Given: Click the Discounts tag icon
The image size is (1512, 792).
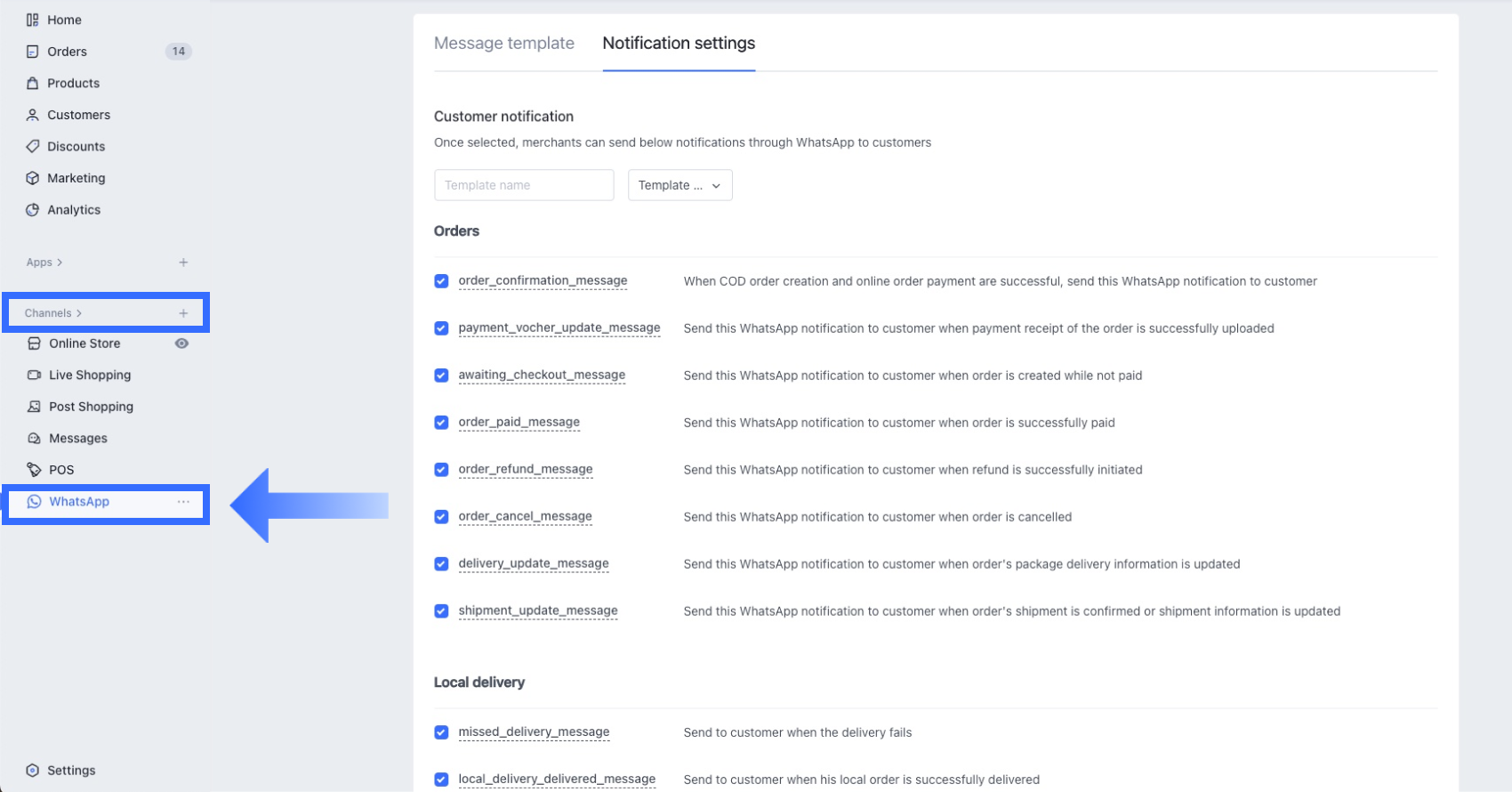Looking at the screenshot, I should pos(33,146).
